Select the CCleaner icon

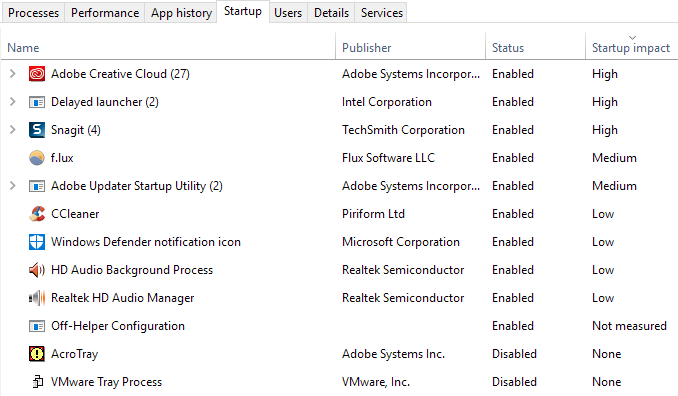pyautogui.click(x=37, y=214)
